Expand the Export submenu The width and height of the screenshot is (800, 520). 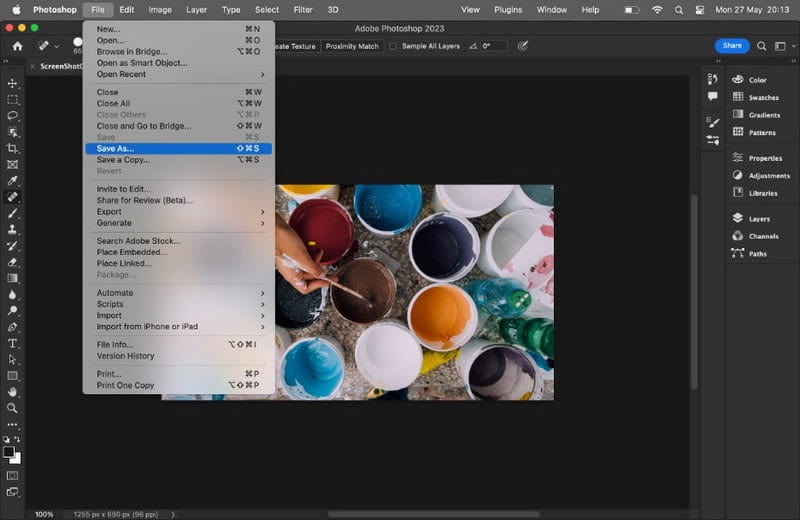point(179,212)
